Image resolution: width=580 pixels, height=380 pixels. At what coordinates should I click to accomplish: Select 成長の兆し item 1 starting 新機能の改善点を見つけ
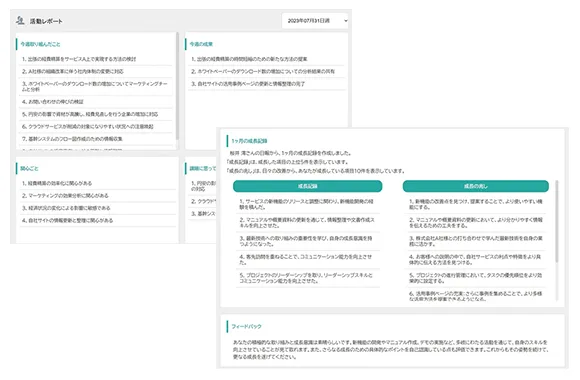(x=476, y=204)
